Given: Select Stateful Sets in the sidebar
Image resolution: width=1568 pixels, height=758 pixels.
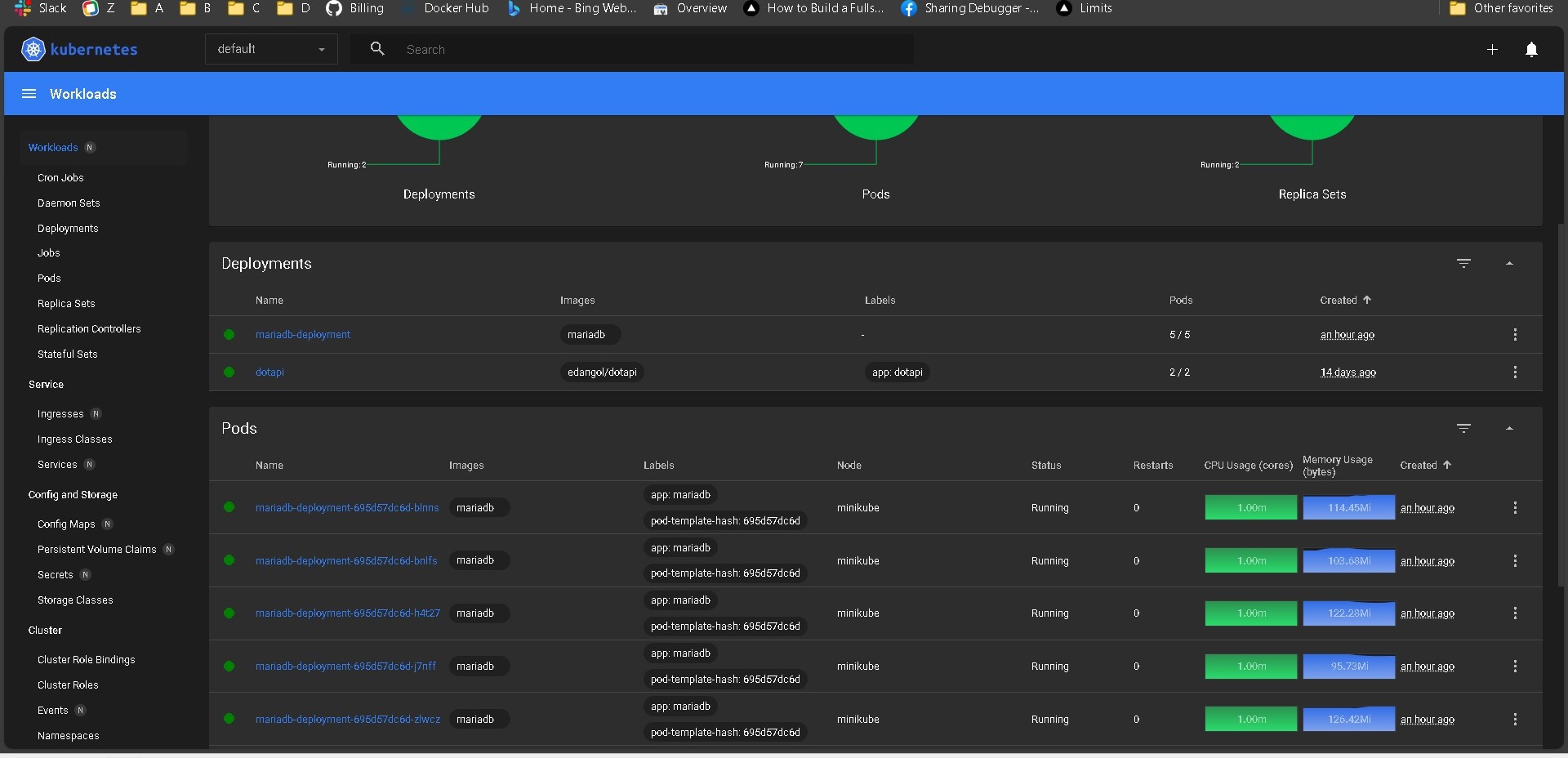Looking at the screenshot, I should (68, 354).
